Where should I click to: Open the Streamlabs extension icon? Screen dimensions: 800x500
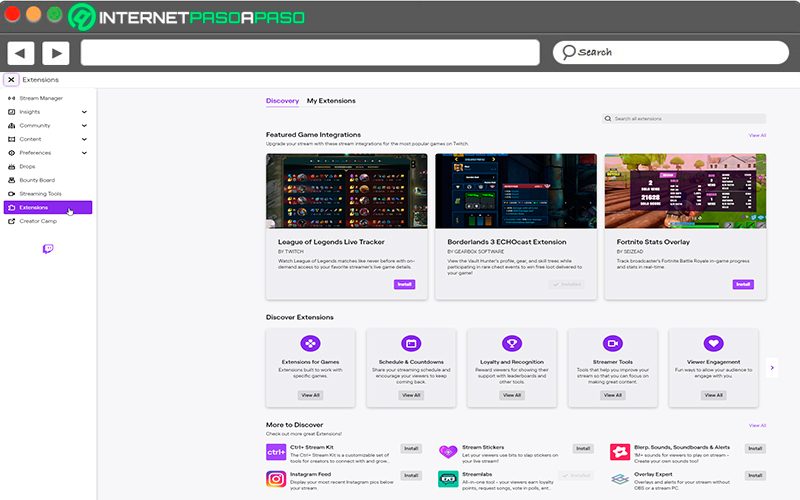pos(448,479)
